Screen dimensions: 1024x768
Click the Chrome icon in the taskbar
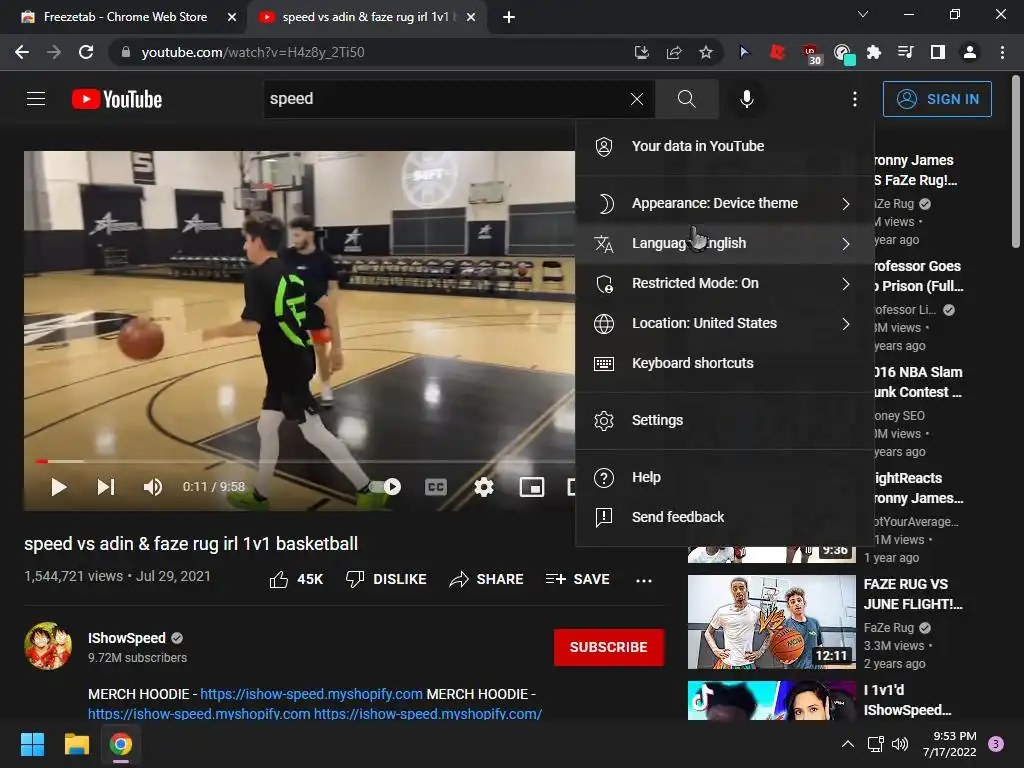(121, 744)
